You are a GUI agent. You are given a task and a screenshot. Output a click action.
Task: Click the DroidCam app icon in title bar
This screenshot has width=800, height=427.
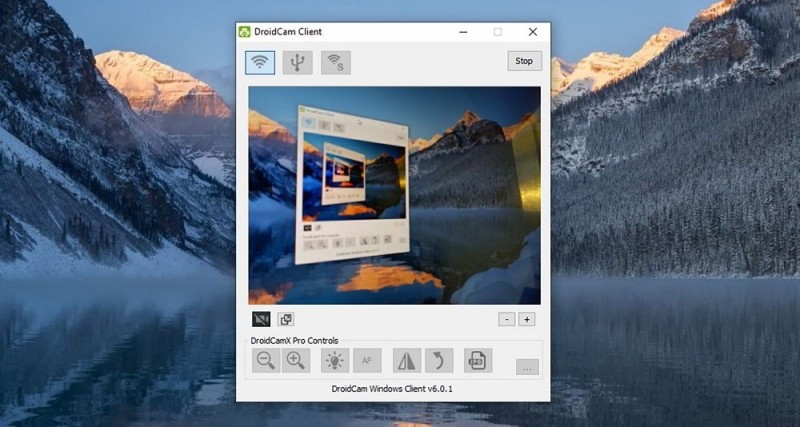click(244, 32)
